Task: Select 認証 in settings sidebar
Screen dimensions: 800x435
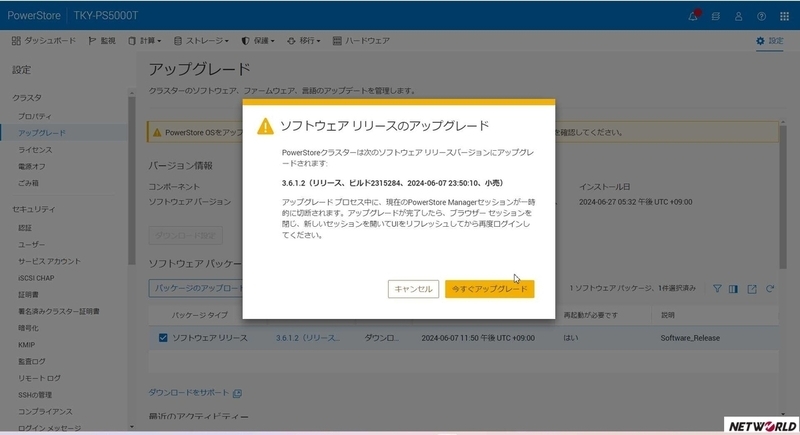Action: pyautogui.click(x=25, y=228)
